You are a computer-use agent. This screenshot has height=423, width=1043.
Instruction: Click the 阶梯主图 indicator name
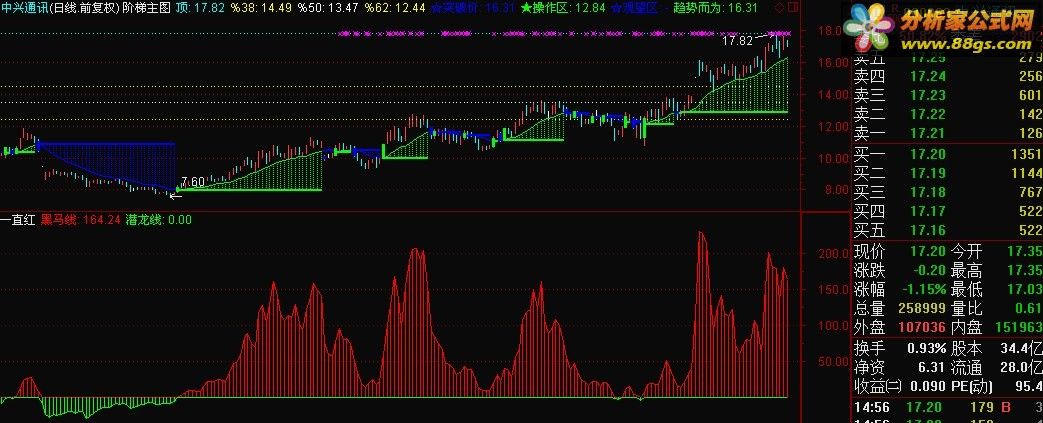147,8
